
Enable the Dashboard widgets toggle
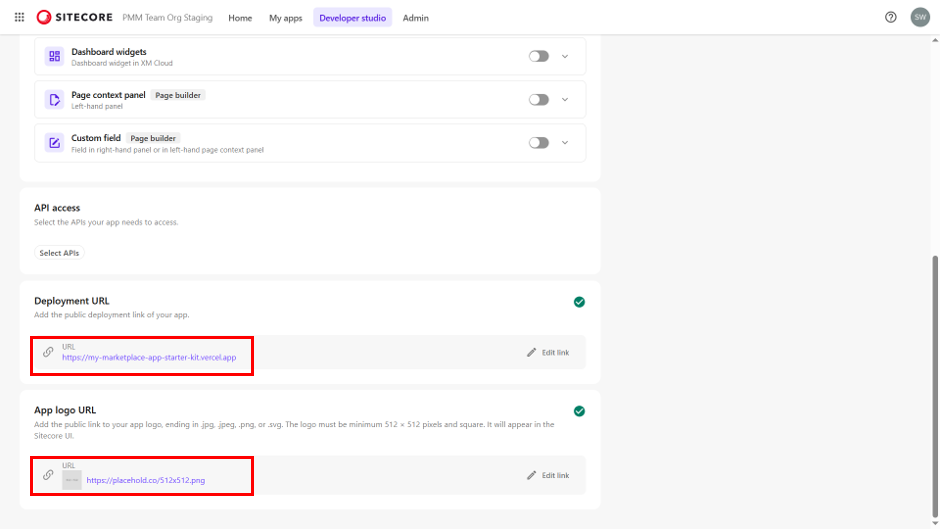click(x=538, y=56)
